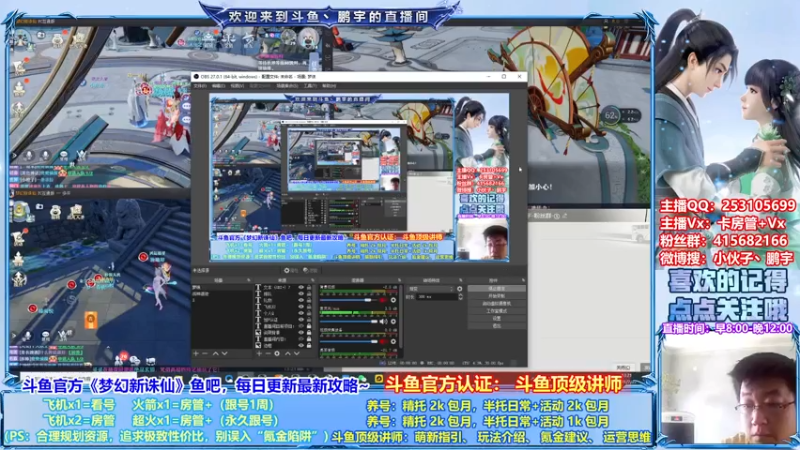Click the 退出 Exit button in Controls
The height and width of the screenshot is (450, 800).
497,326
